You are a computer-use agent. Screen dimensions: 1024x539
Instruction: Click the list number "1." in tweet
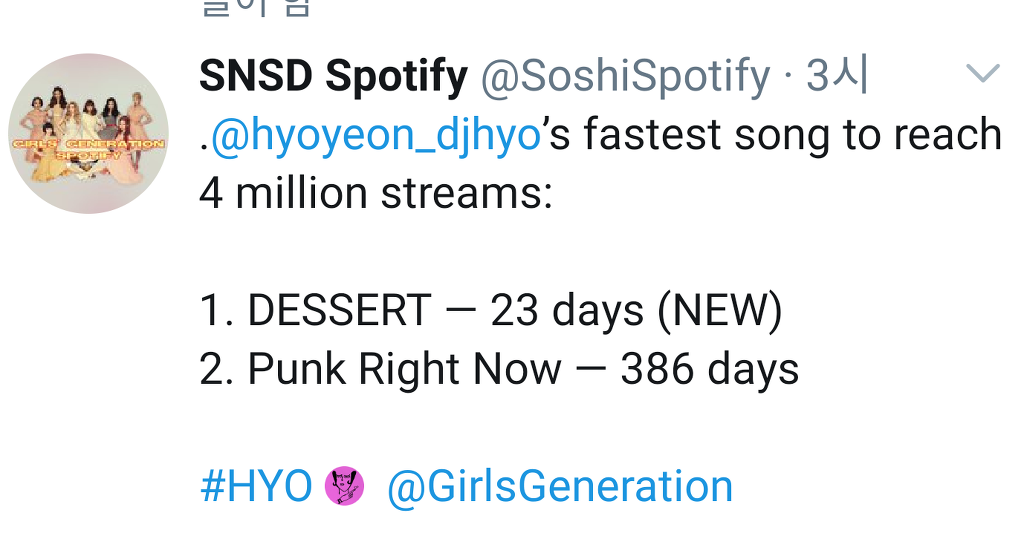[217, 311]
